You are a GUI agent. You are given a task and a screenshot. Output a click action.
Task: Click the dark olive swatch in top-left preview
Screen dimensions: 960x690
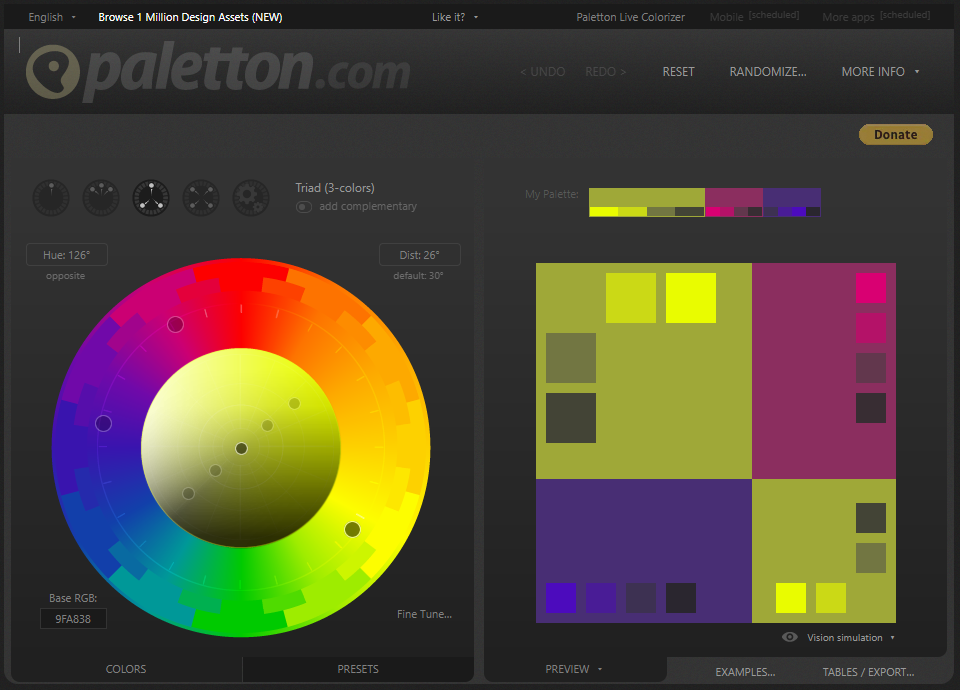click(x=571, y=418)
